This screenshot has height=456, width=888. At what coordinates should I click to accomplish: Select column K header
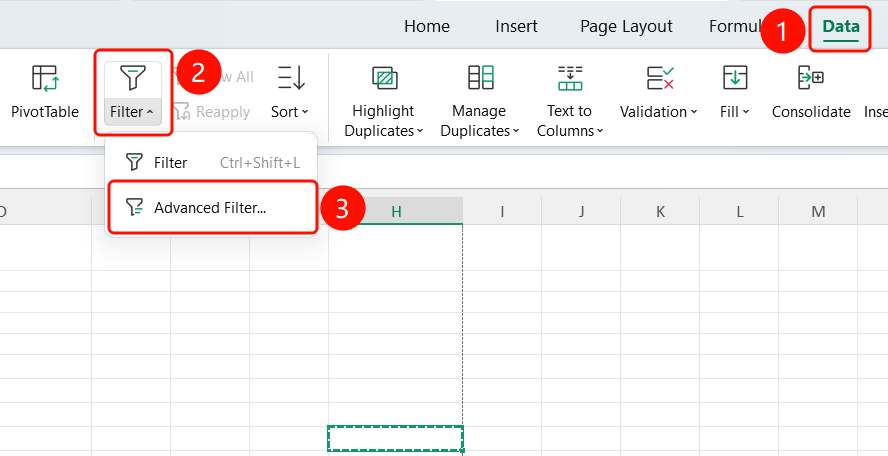[660, 211]
